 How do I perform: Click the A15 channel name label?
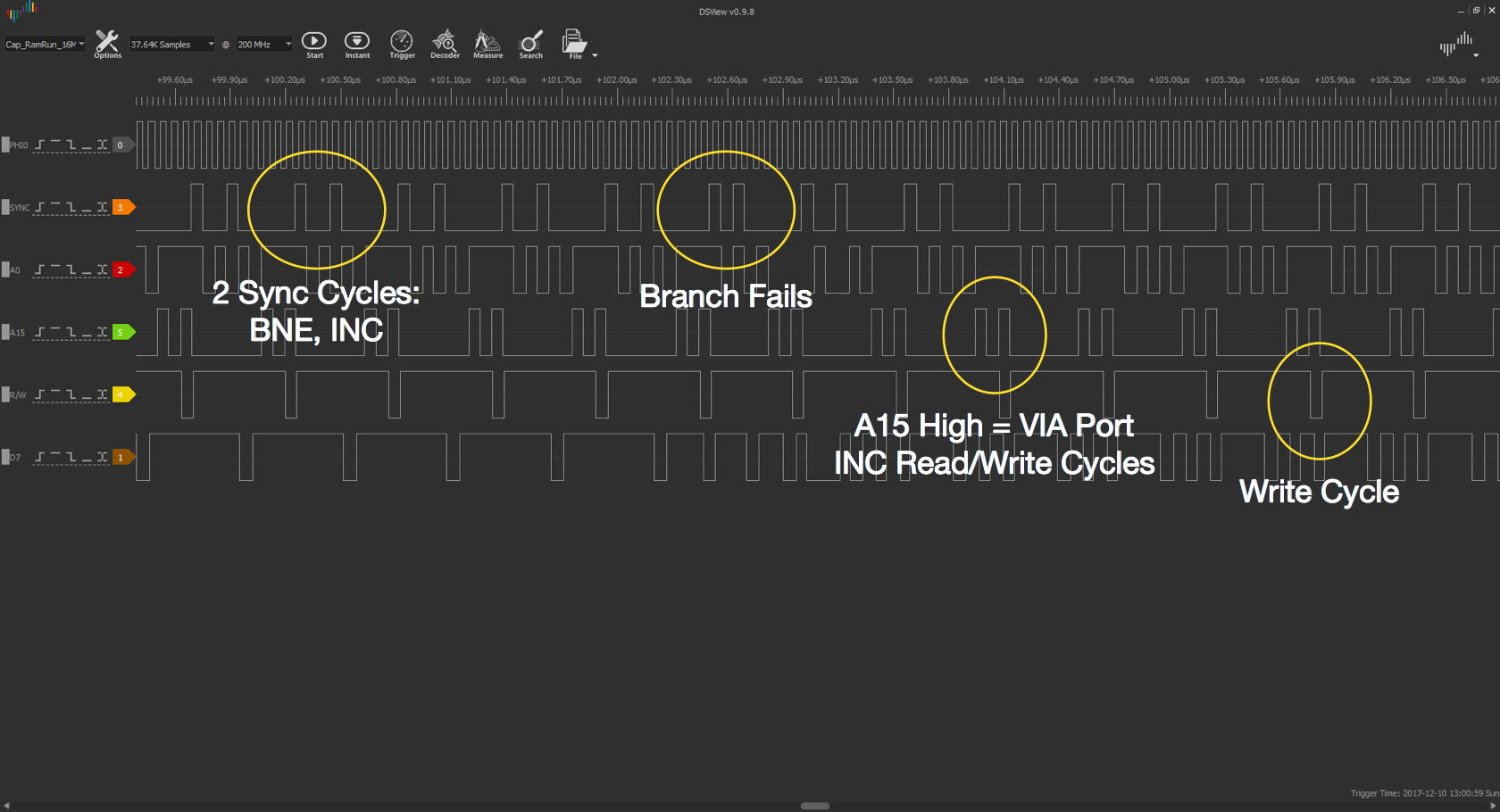pos(18,333)
